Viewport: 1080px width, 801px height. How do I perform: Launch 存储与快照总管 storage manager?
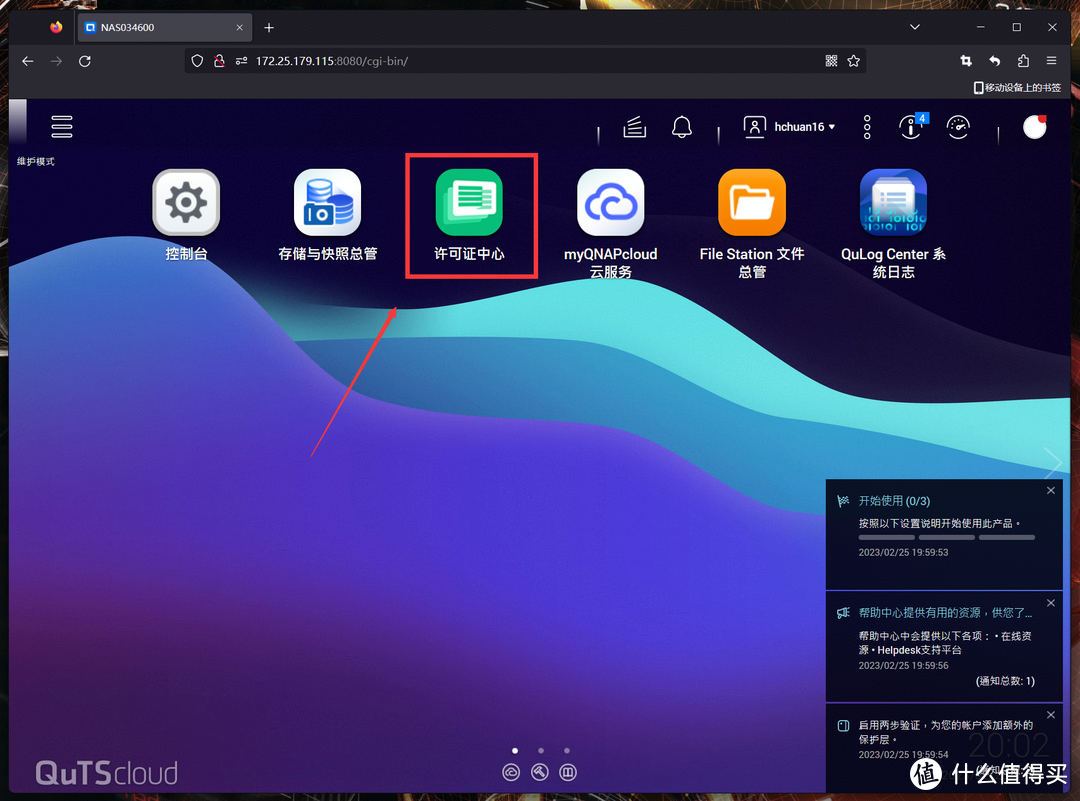[327, 214]
